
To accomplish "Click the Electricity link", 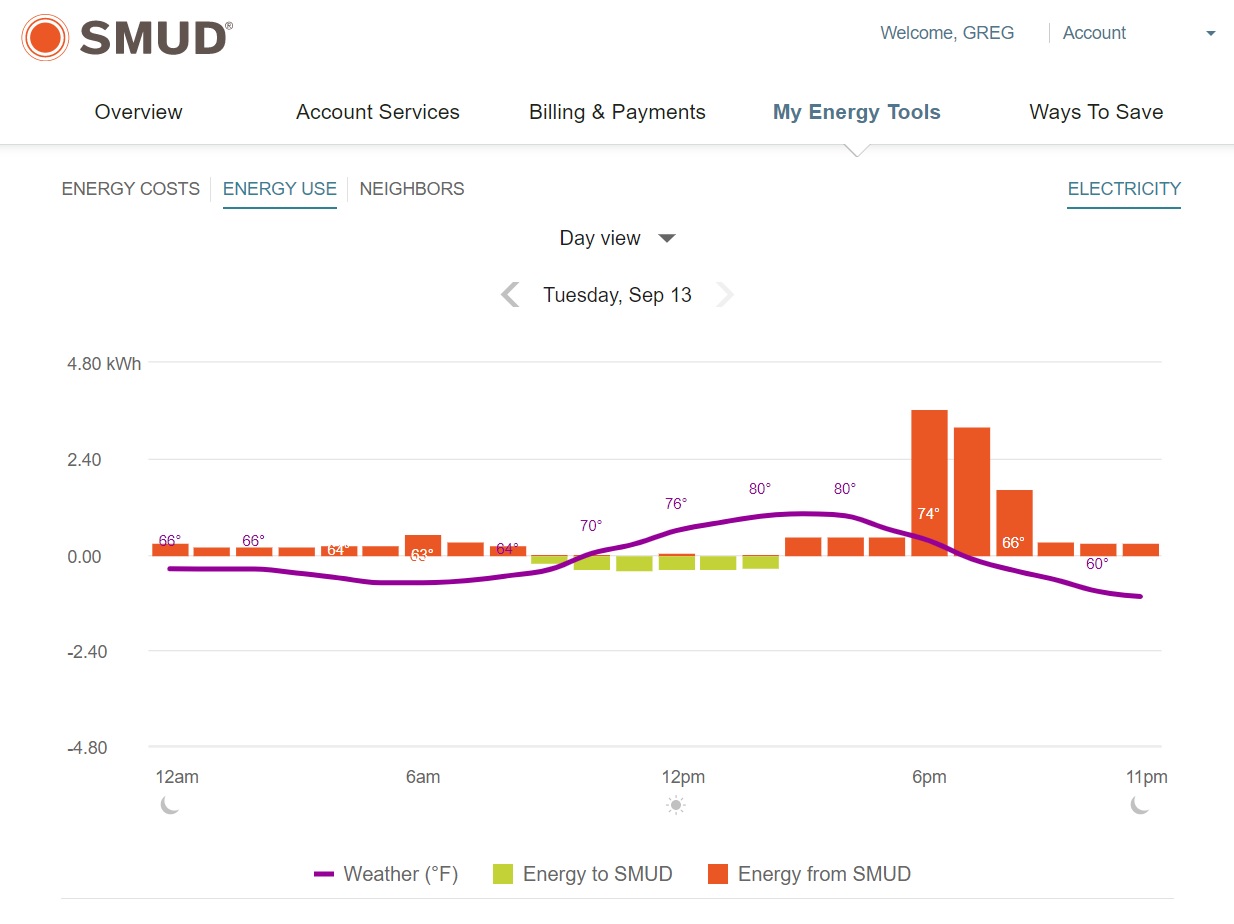I will pos(1124,189).
